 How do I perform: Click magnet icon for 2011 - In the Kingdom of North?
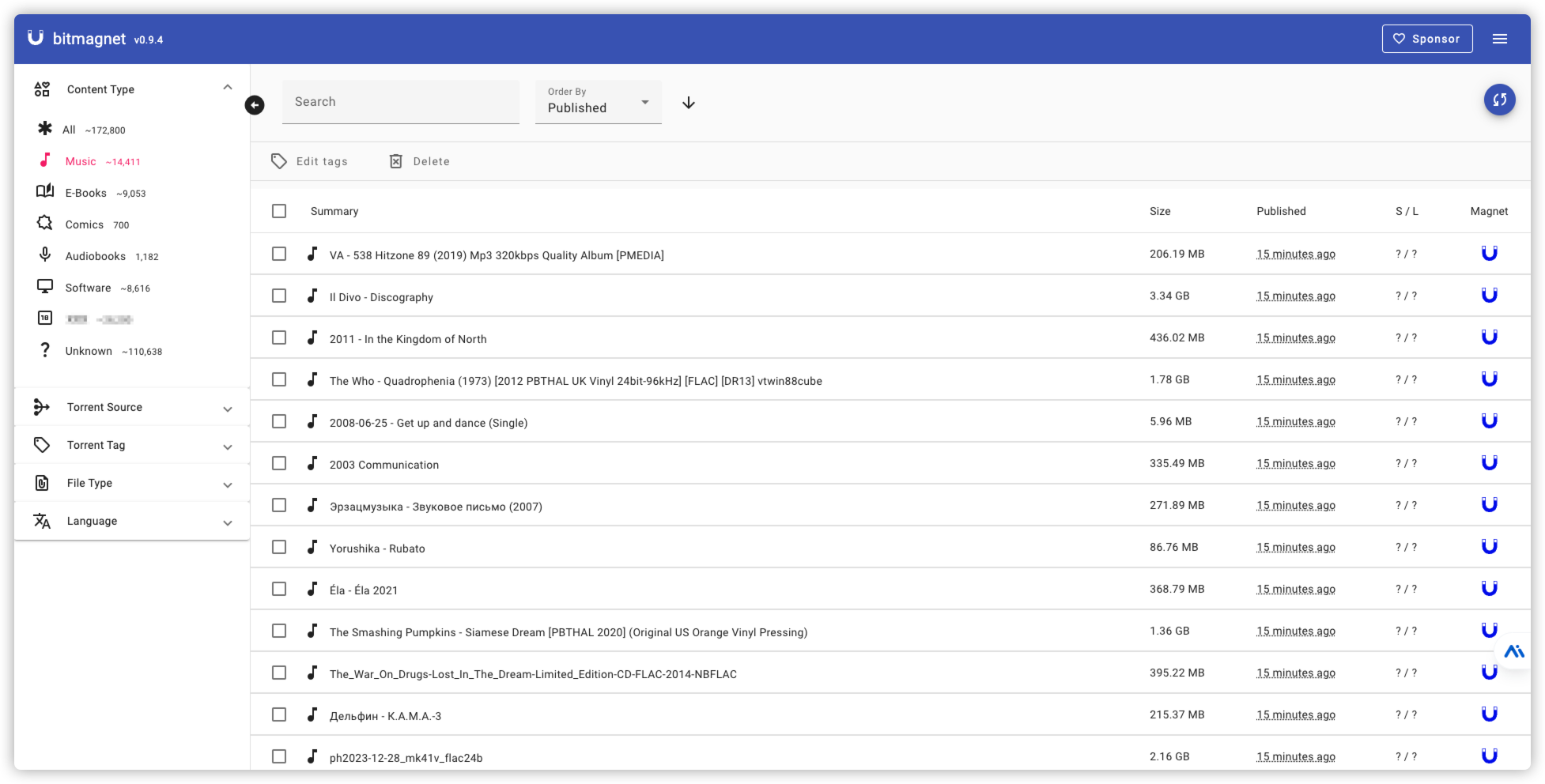click(x=1489, y=337)
